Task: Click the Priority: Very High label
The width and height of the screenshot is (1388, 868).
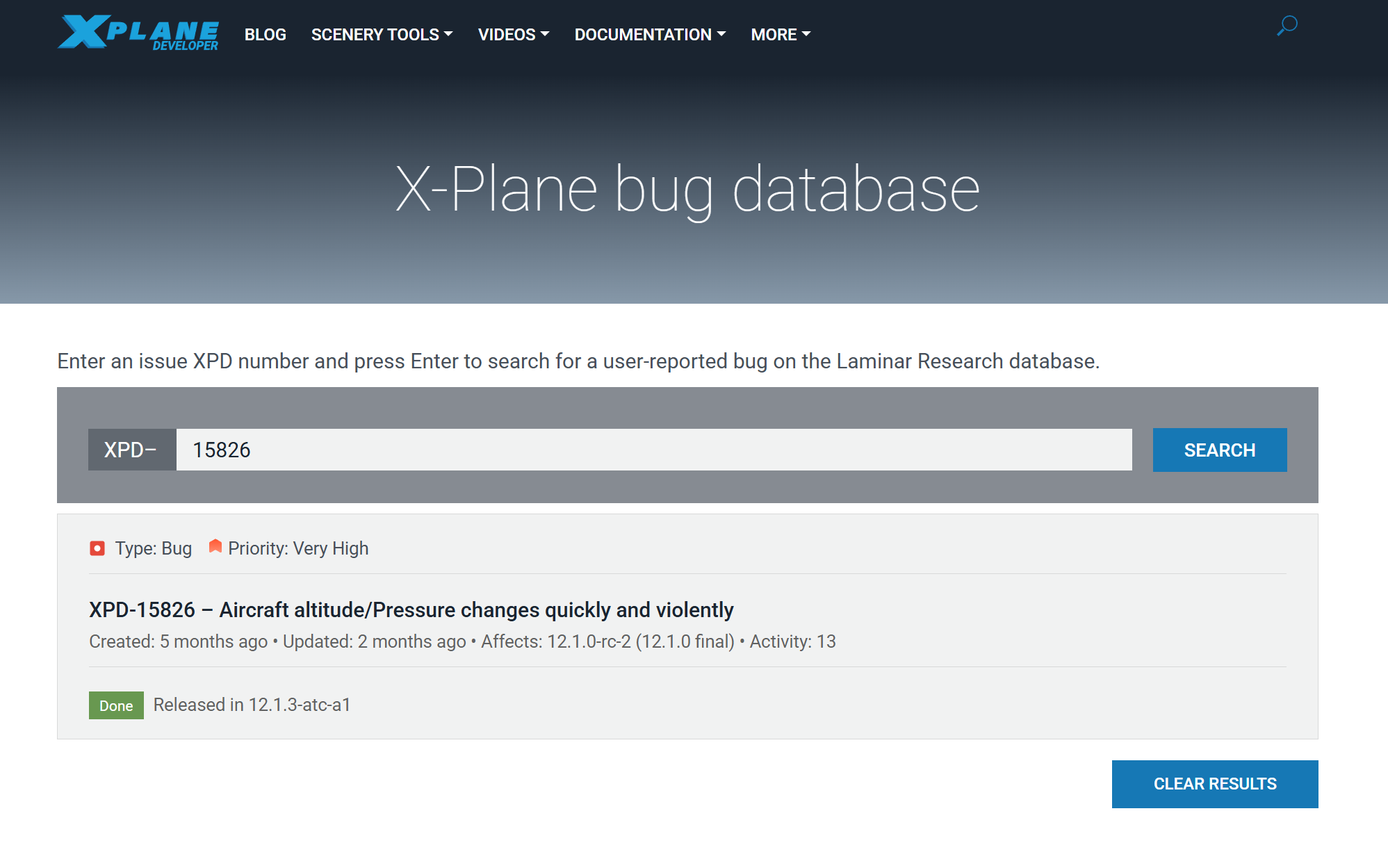Action: point(298,548)
